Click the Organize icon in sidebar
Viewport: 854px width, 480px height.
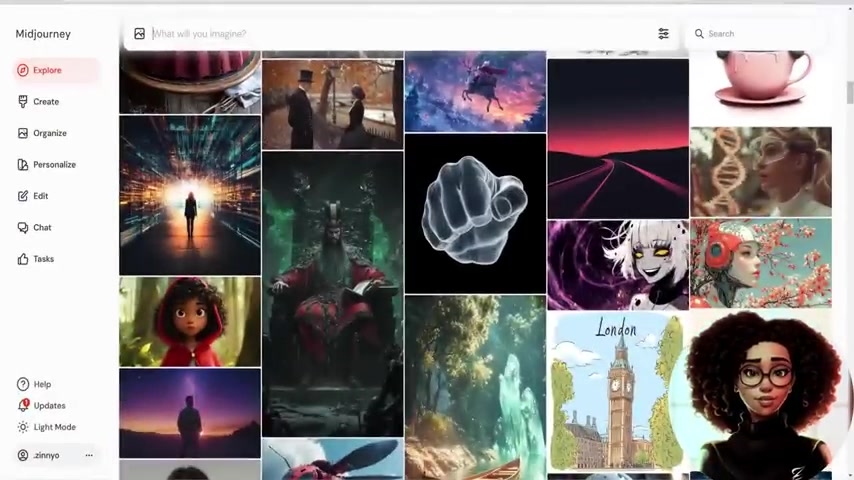(23, 133)
